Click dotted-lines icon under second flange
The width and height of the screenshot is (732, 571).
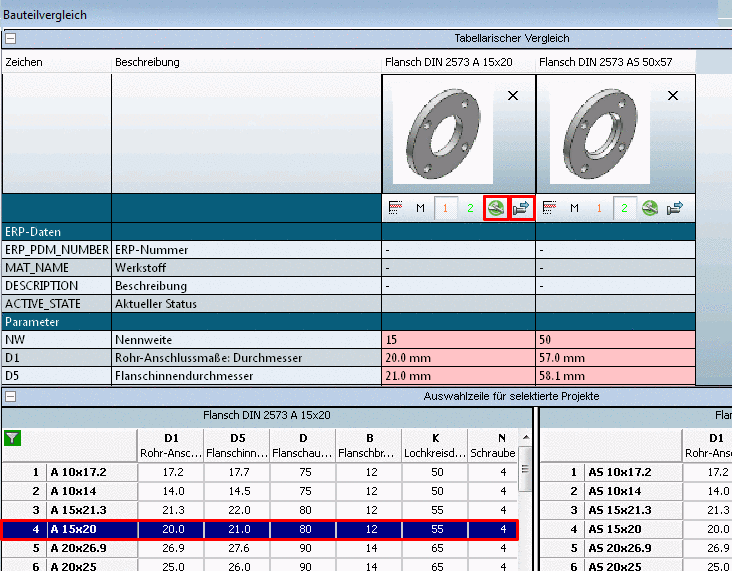549,208
